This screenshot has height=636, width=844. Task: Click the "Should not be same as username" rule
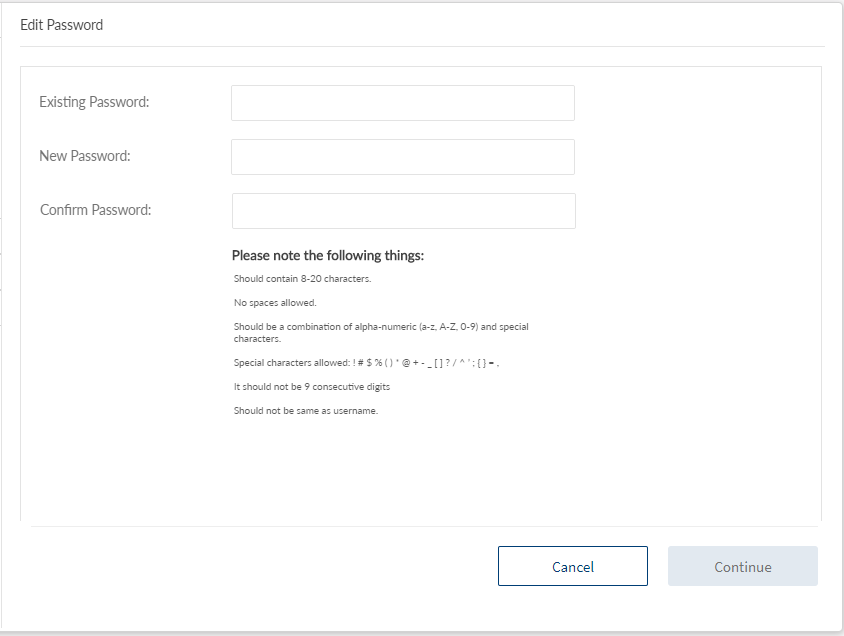tap(306, 411)
